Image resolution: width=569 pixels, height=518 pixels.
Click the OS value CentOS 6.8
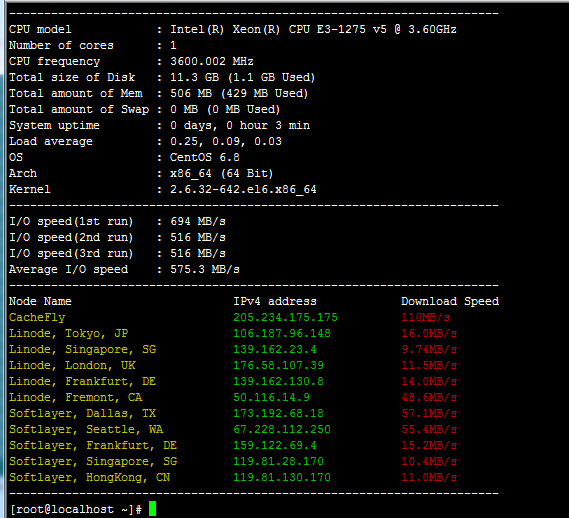coord(205,157)
